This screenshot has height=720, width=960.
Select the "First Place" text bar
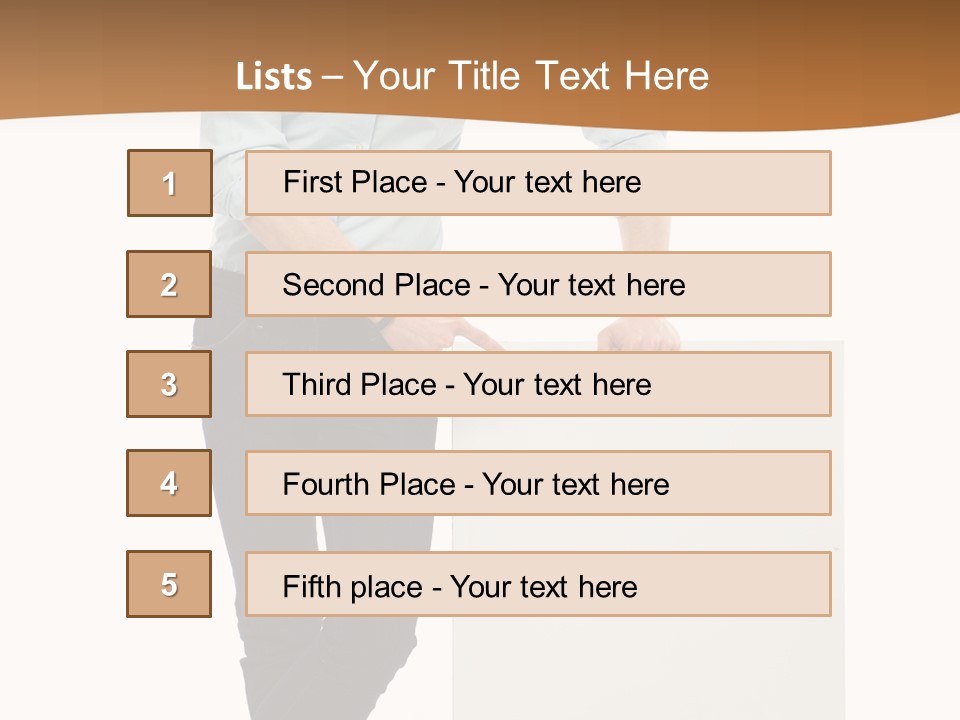(x=538, y=183)
